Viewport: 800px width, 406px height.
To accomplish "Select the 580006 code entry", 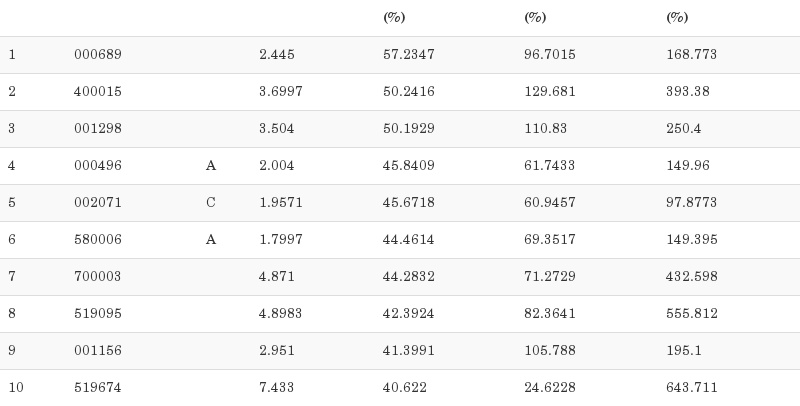I will coord(97,240).
